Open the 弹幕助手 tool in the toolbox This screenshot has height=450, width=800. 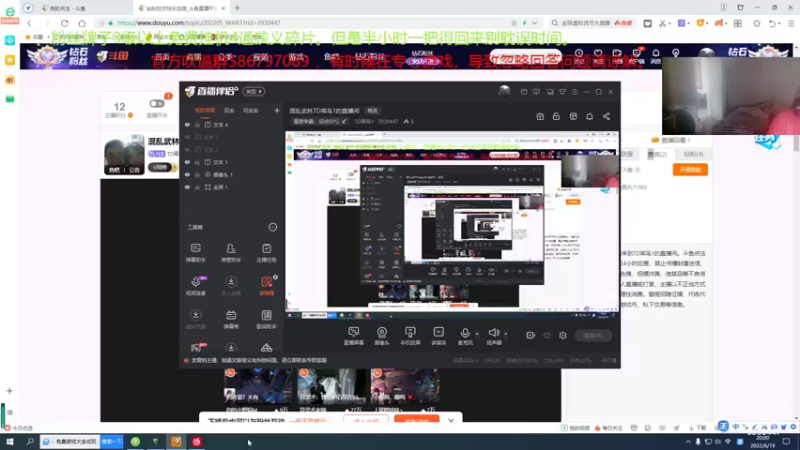coord(195,252)
